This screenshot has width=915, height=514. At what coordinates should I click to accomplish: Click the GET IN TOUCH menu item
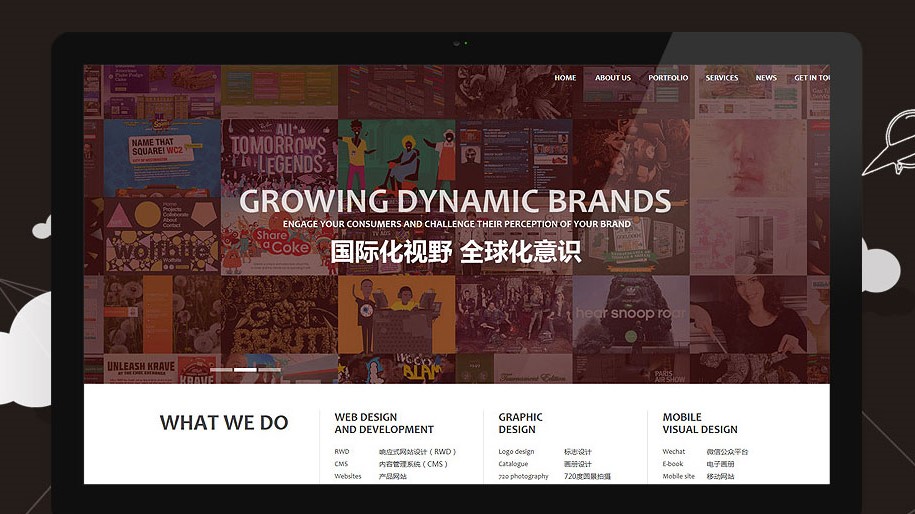pos(812,78)
